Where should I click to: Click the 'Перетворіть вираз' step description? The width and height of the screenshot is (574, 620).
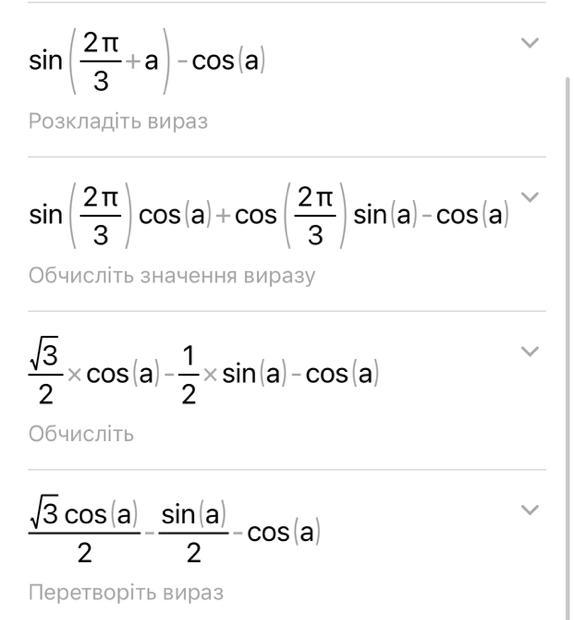point(126,593)
